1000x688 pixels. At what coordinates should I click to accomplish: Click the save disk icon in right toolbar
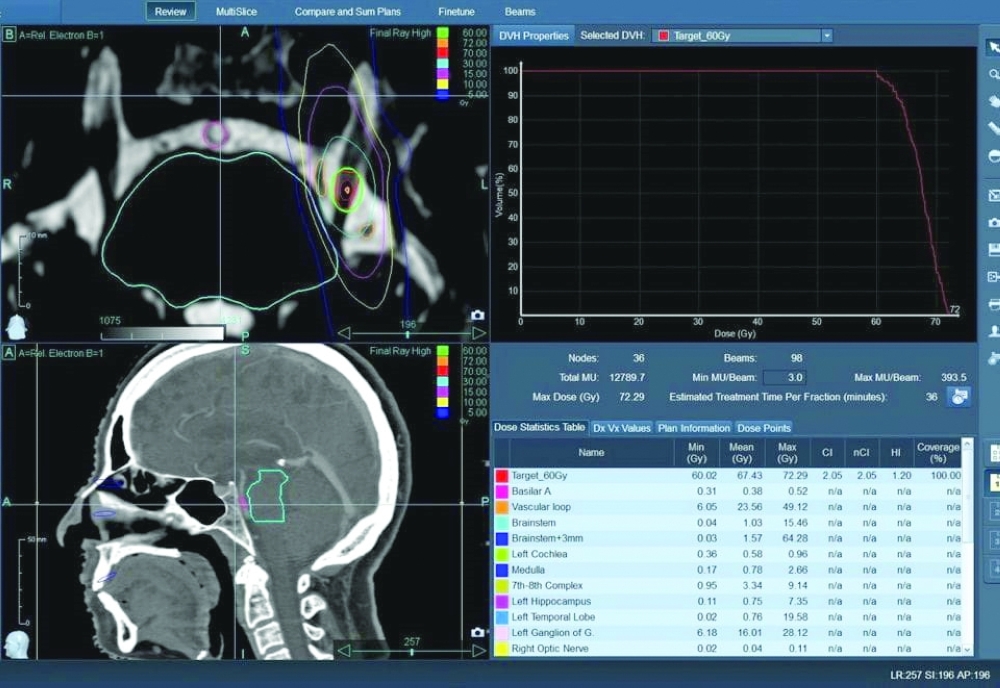tap(992, 249)
